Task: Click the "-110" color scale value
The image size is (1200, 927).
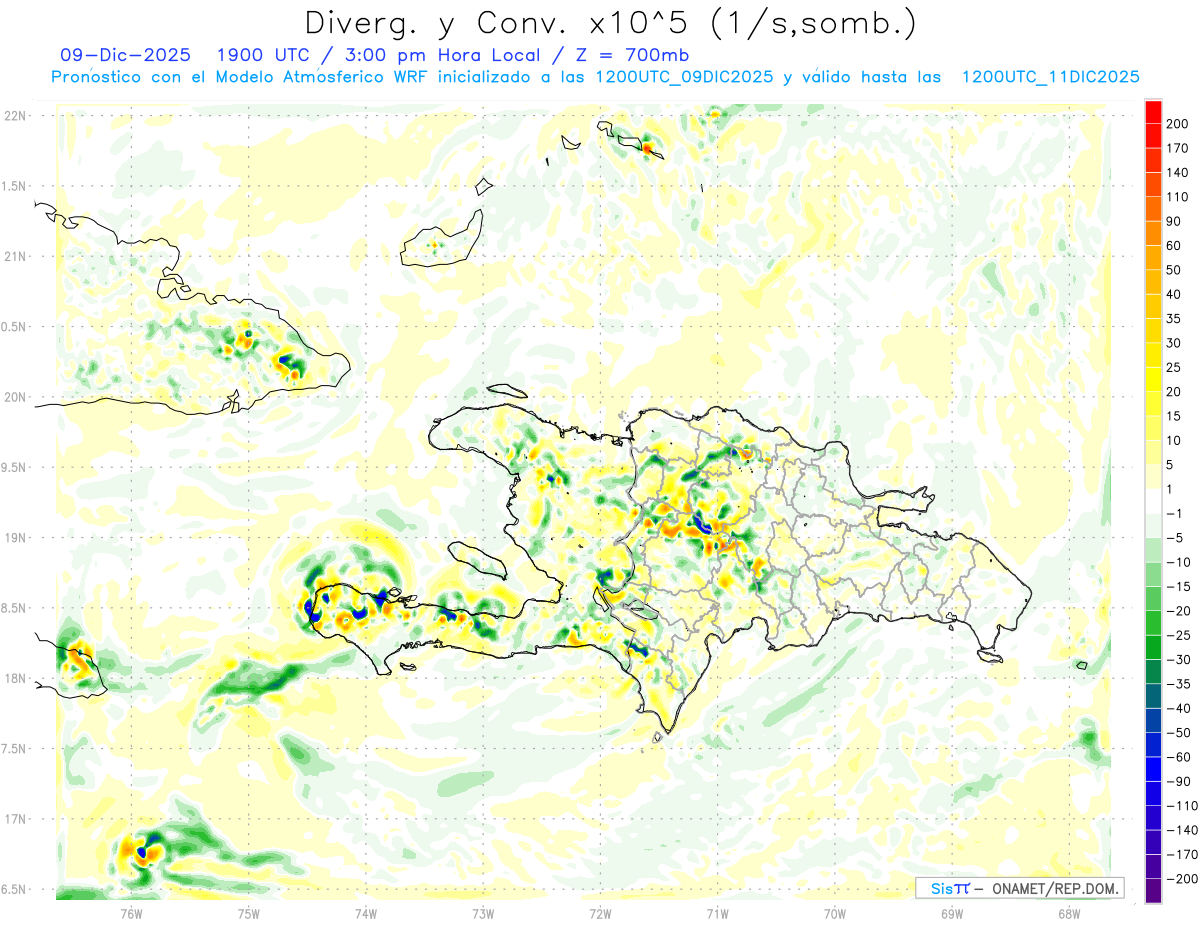Action: (1181, 808)
